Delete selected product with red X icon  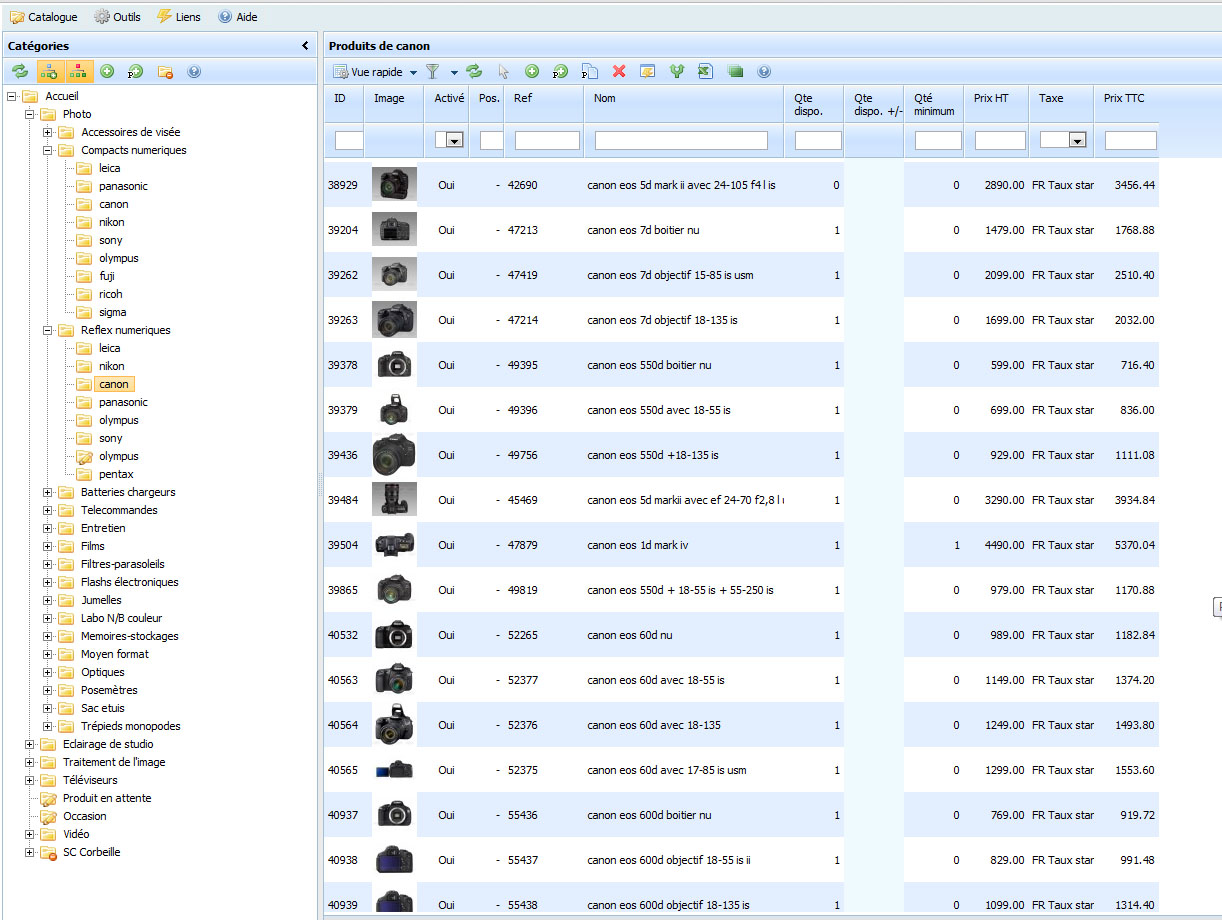[619, 72]
